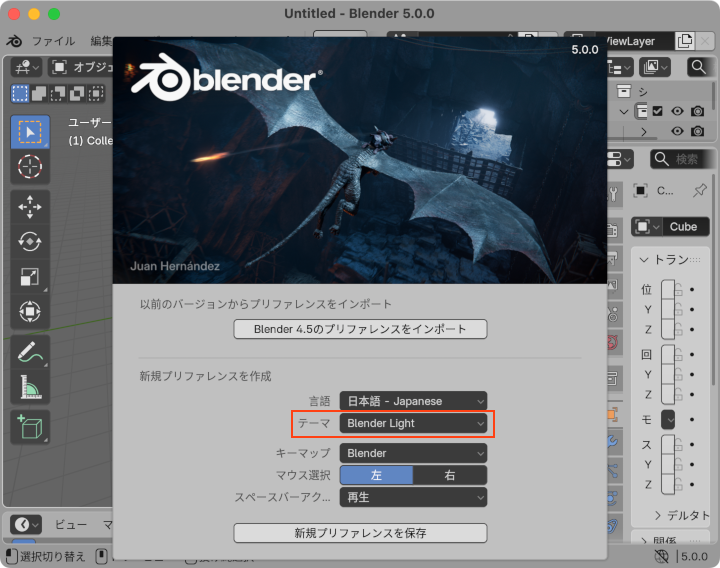Open the Edit (編集) menu
Image resolution: width=720 pixels, height=568 pixels.
(x=101, y=41)
